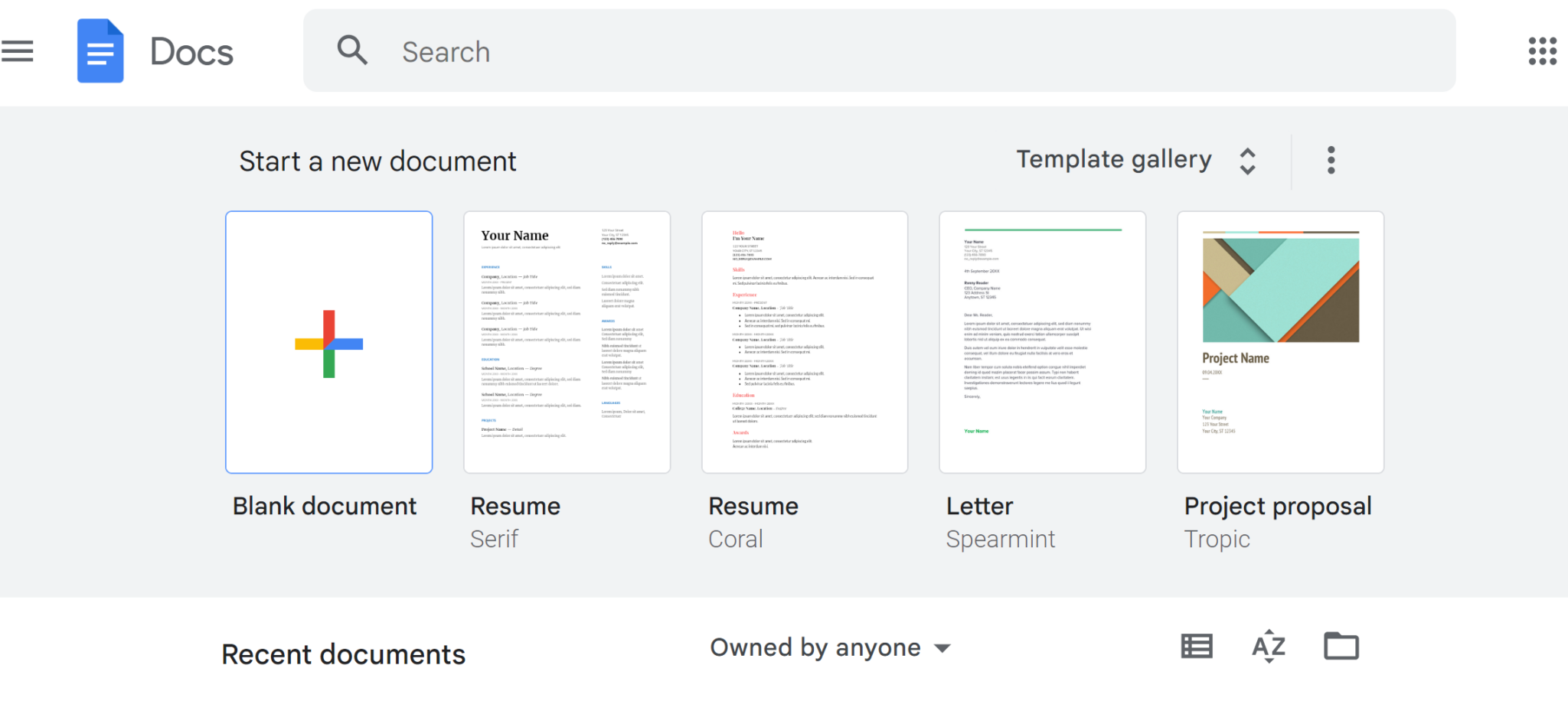
Task: Click the Project proposal label text
Action: [1277, 506]
